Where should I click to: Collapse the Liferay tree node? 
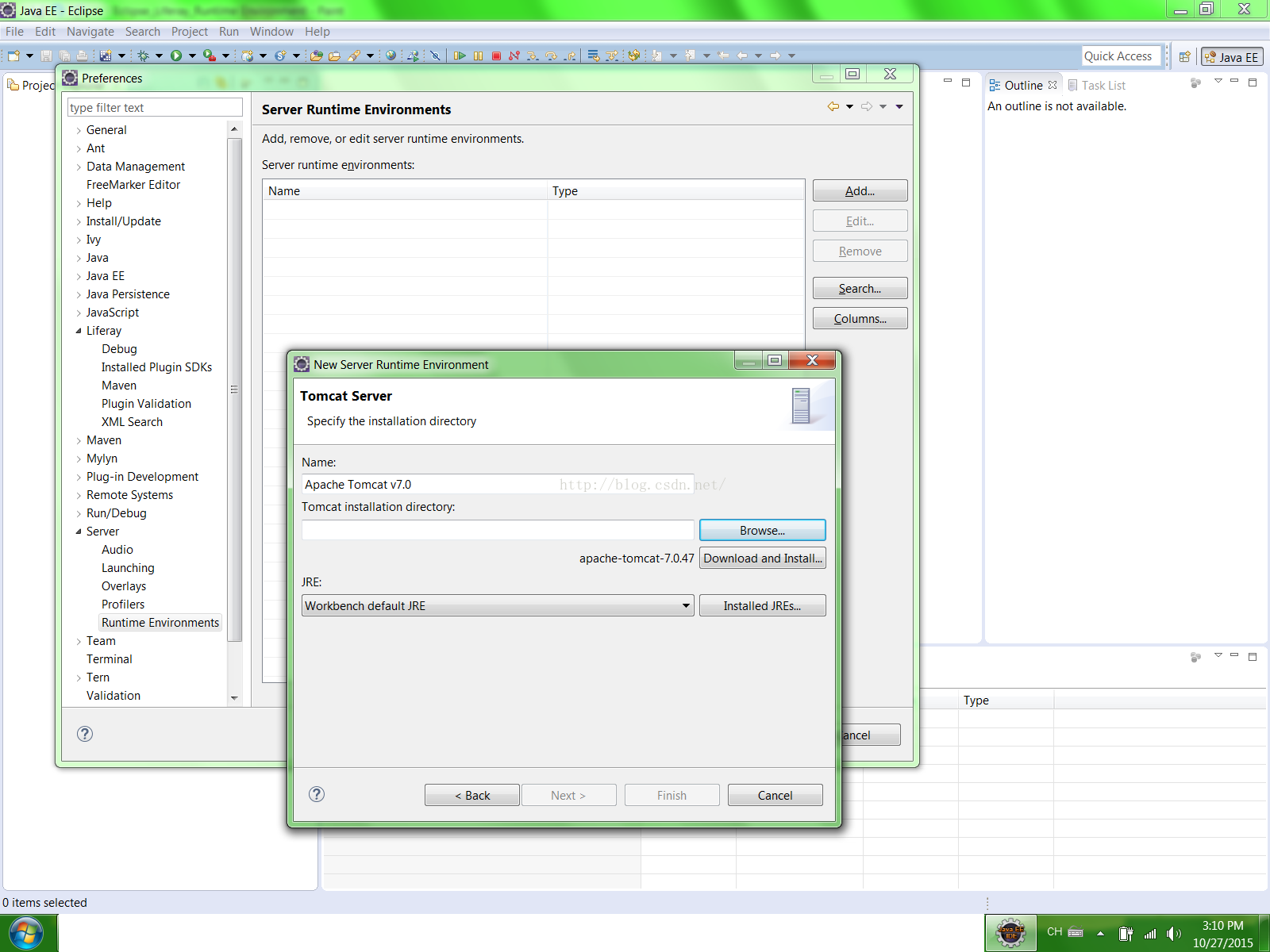click(79, 331)
